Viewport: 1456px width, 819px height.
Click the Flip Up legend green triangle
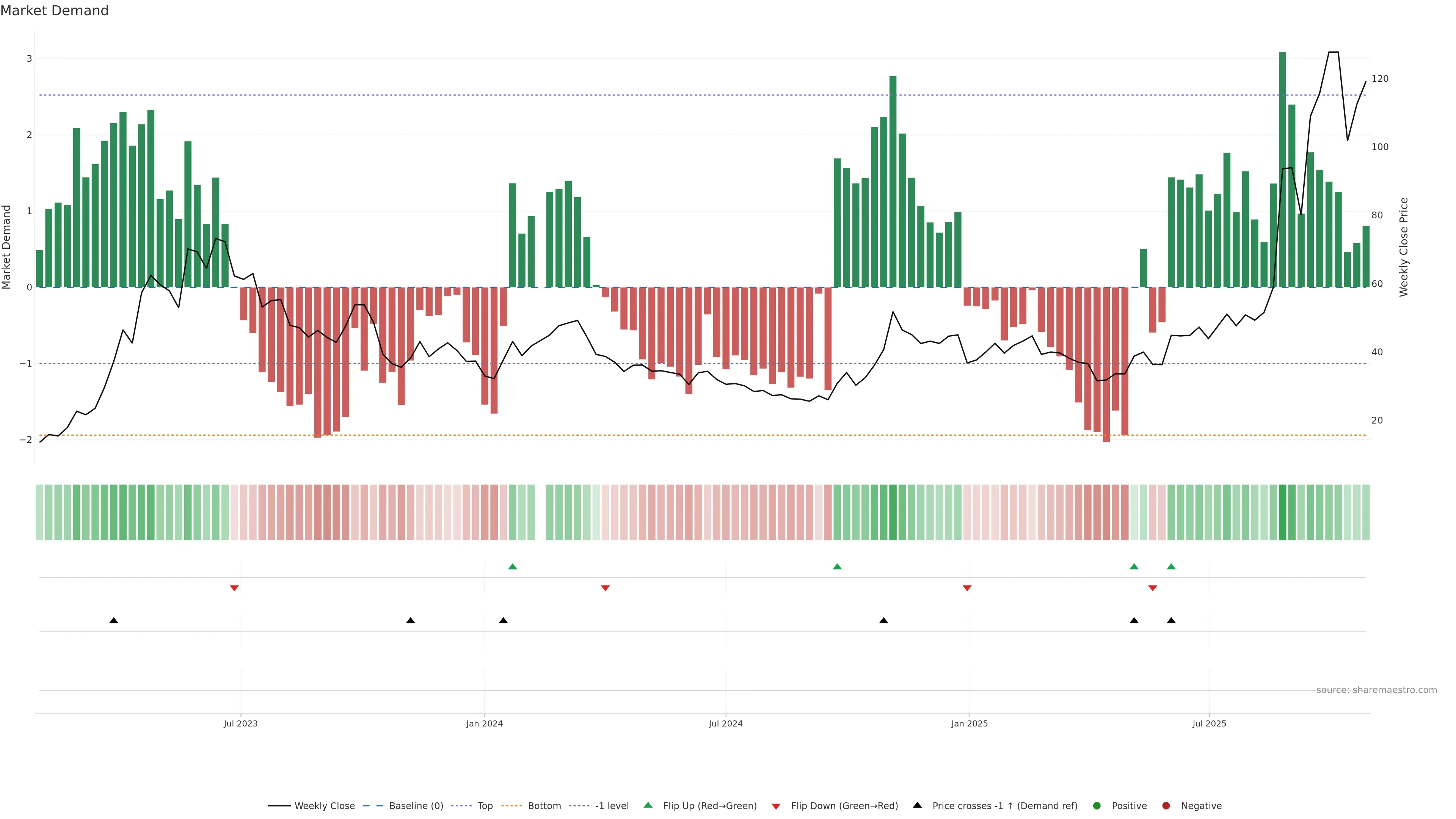[x=648, y=805]
